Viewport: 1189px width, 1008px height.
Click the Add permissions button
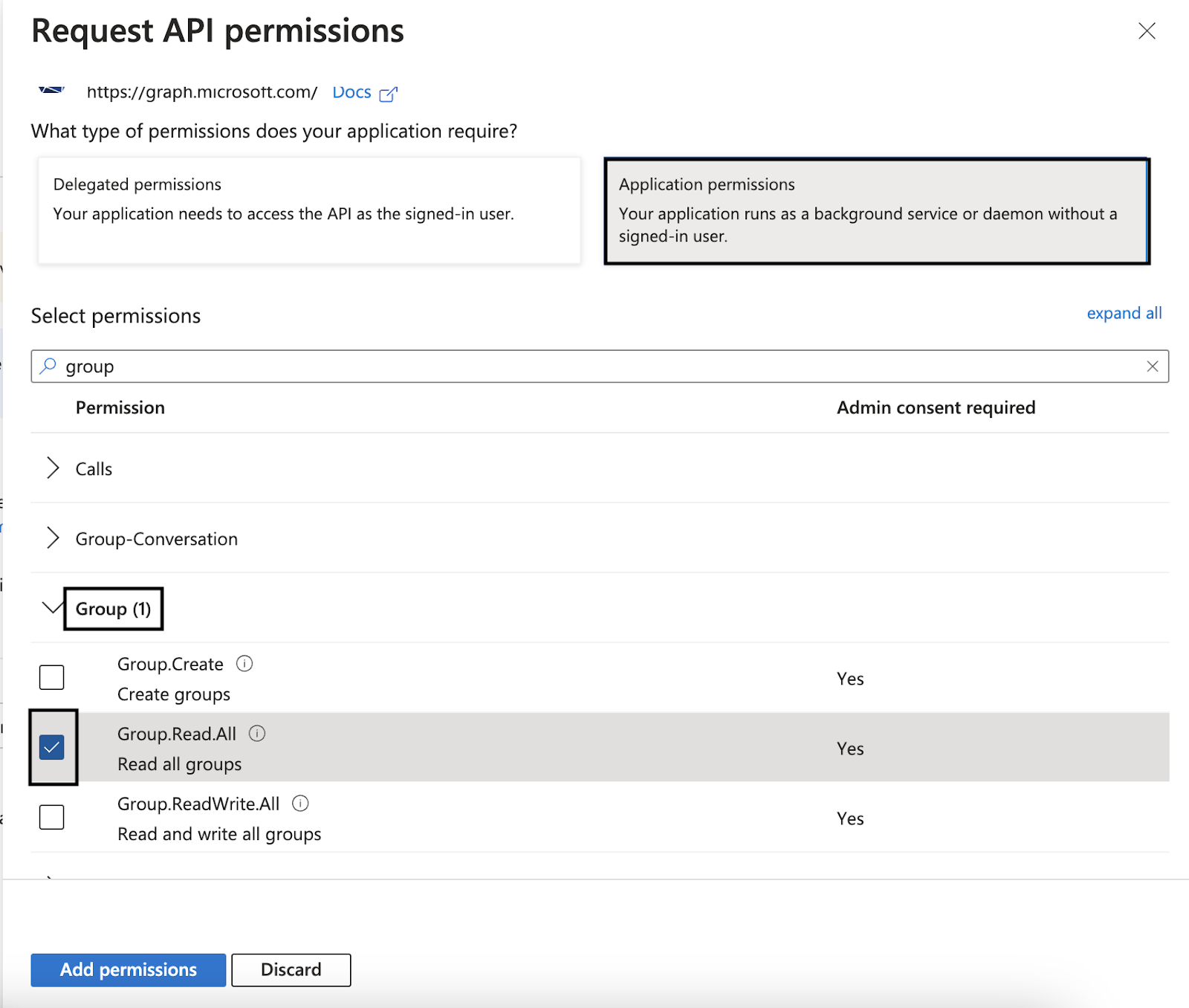click(128, 970)
